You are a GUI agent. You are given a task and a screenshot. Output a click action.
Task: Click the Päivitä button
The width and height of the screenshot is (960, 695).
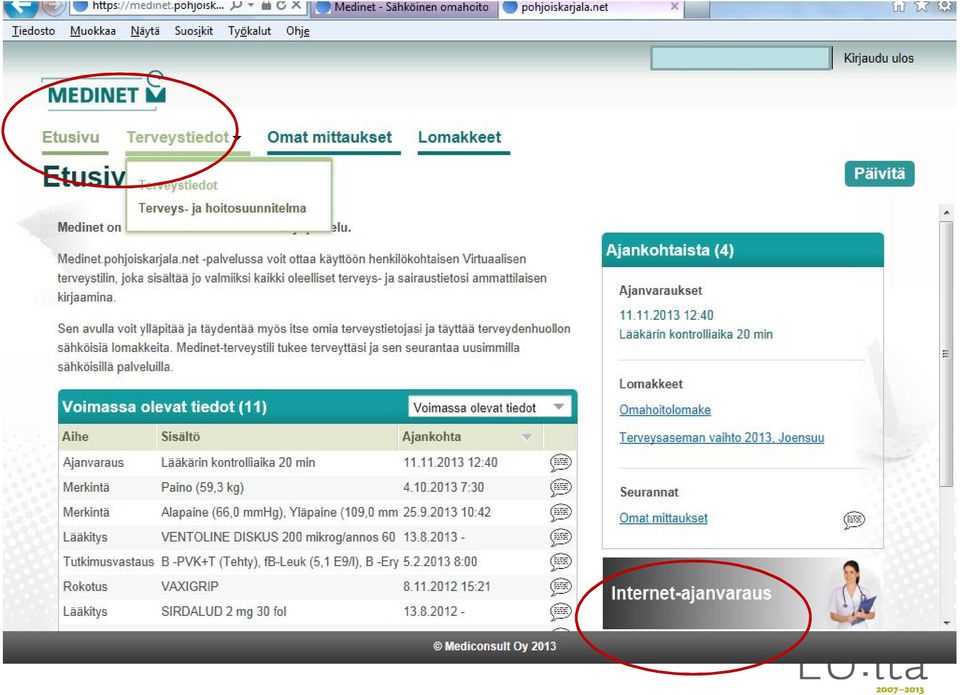pos(879,174)
